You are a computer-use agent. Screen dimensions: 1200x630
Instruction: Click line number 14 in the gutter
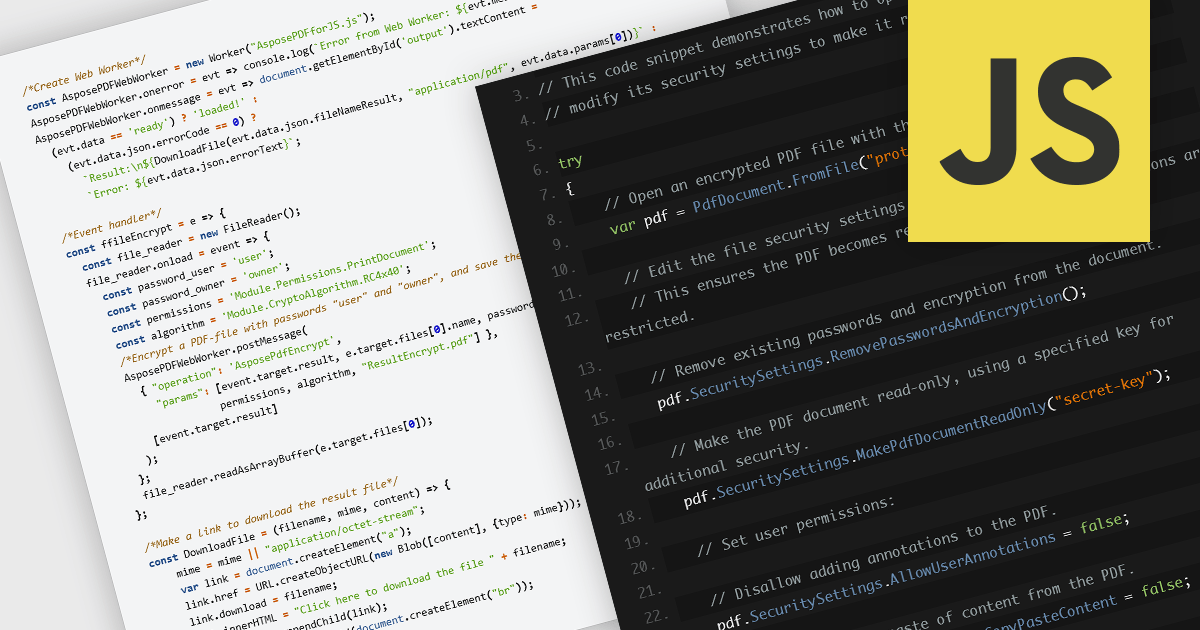[596, 394]
